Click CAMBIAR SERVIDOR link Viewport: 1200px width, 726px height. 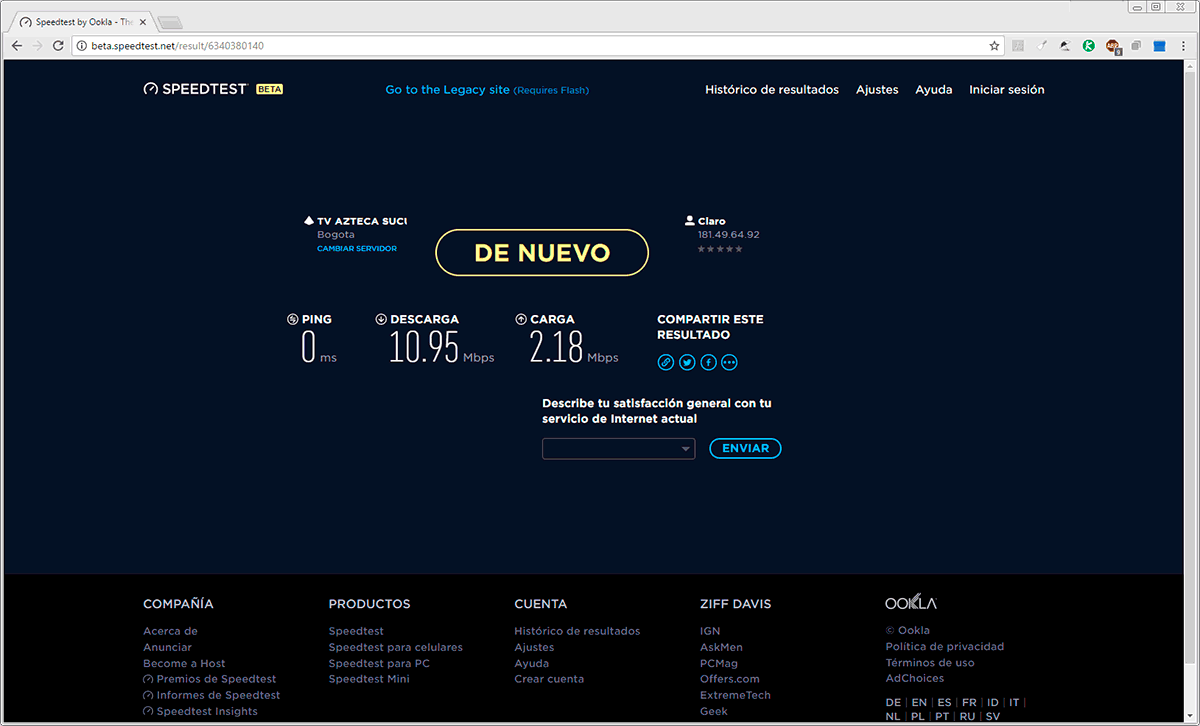click(x=357, y=249)
